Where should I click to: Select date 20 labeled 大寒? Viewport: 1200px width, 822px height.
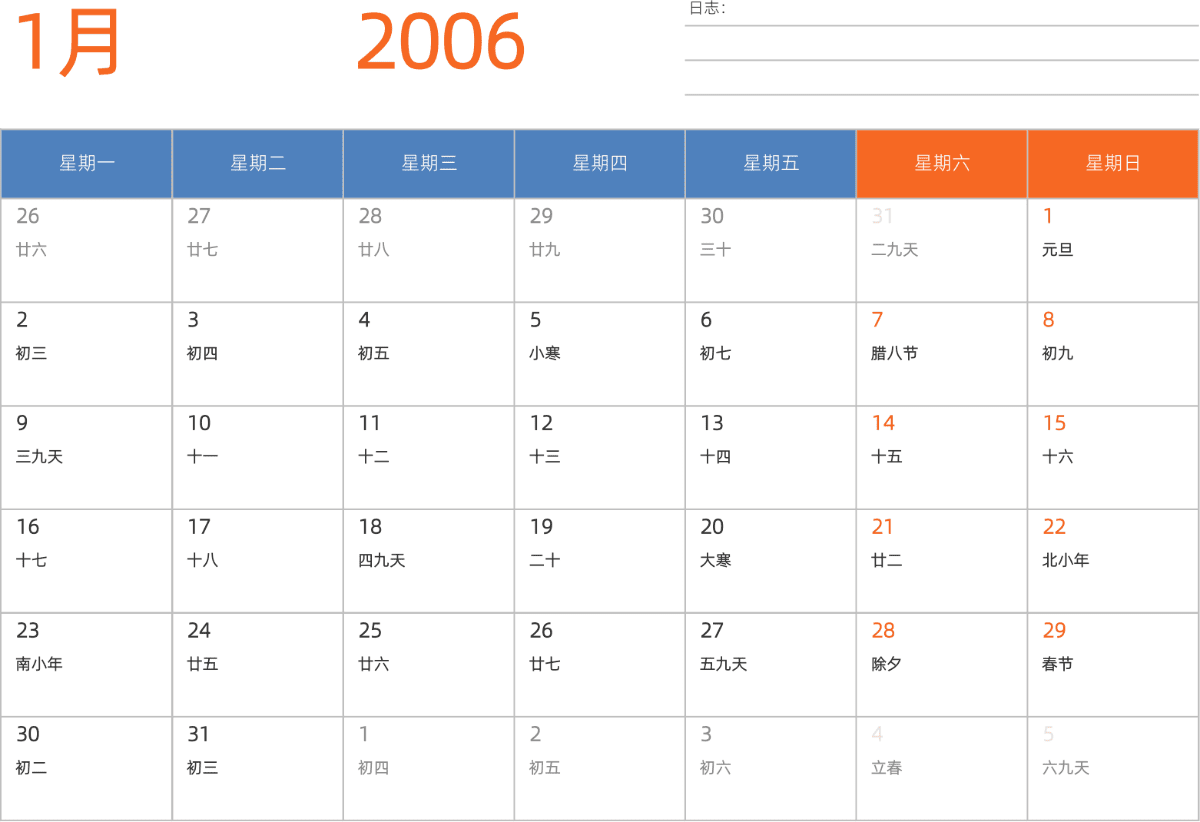click(x=771, y=561)
